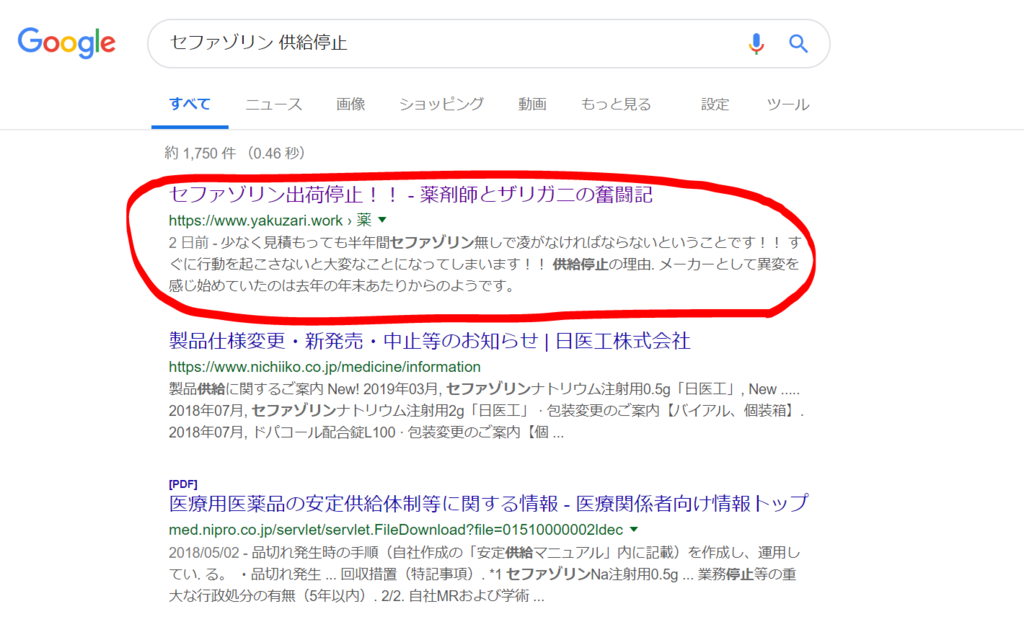Open the ツール menu
The image size is (1024, 640).
coord(788,103)
